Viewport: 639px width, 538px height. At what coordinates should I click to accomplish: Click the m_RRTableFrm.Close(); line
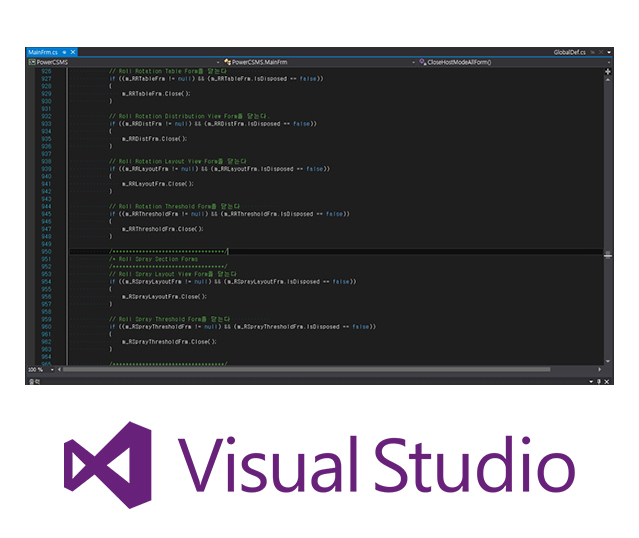click(x=156, y=94)
